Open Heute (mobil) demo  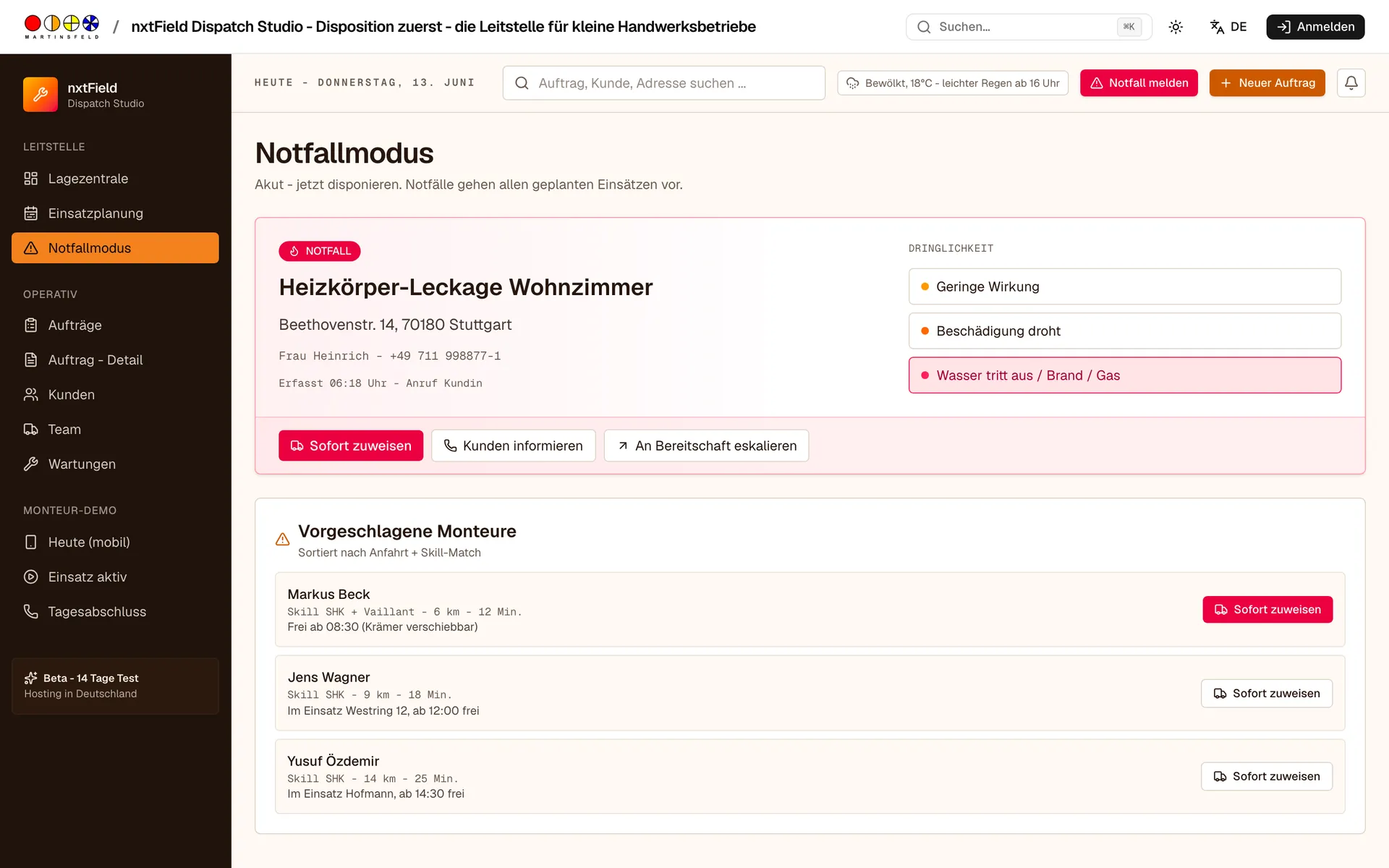pyautogui.click(x=115, y=542)
